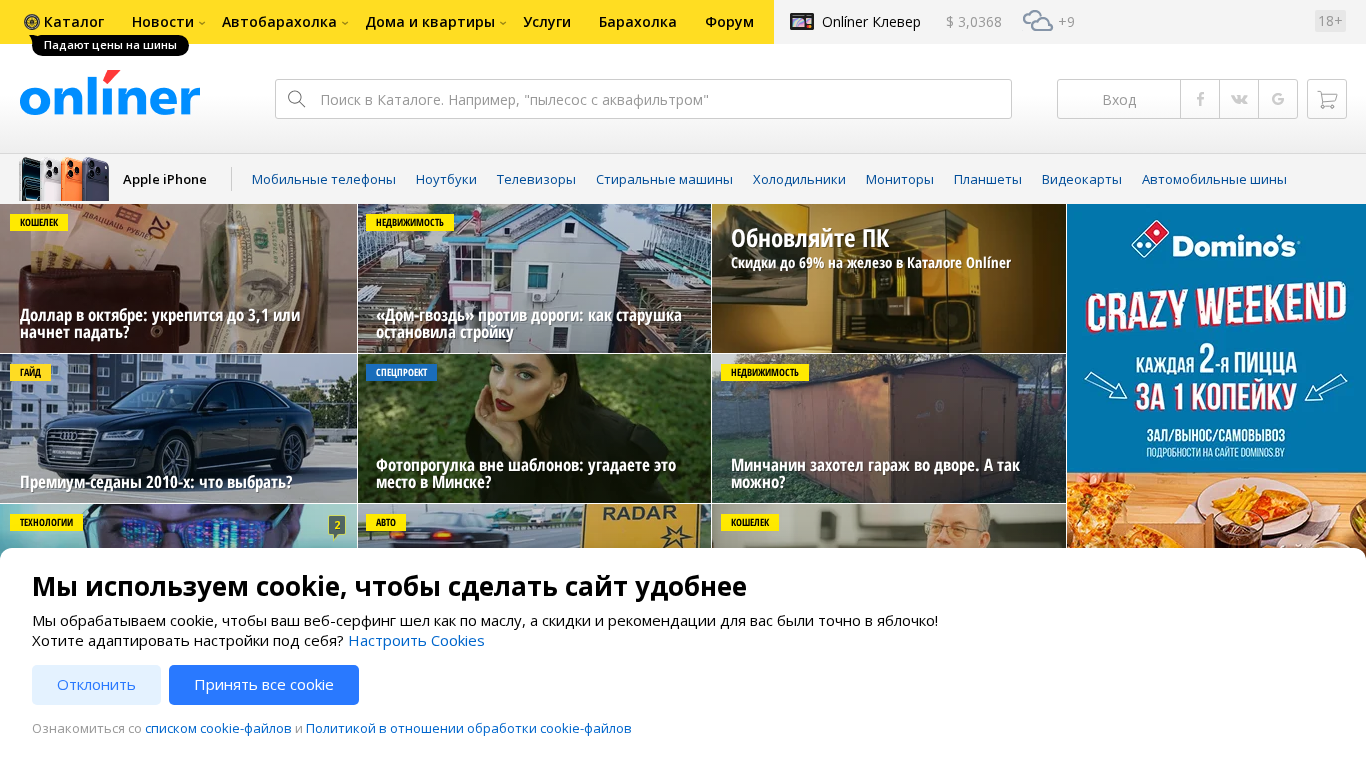This screenshot has width=1366, height=768.
Task: Open «Дом-гвоздь» против дороги article
Action: point(534,279)
